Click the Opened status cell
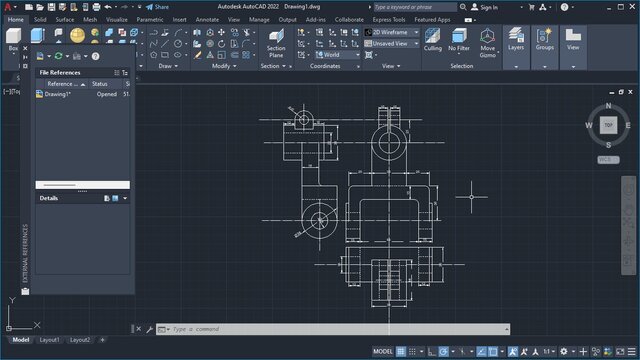Viewport: 640px width, 360px height. click(x=107, y=94)
